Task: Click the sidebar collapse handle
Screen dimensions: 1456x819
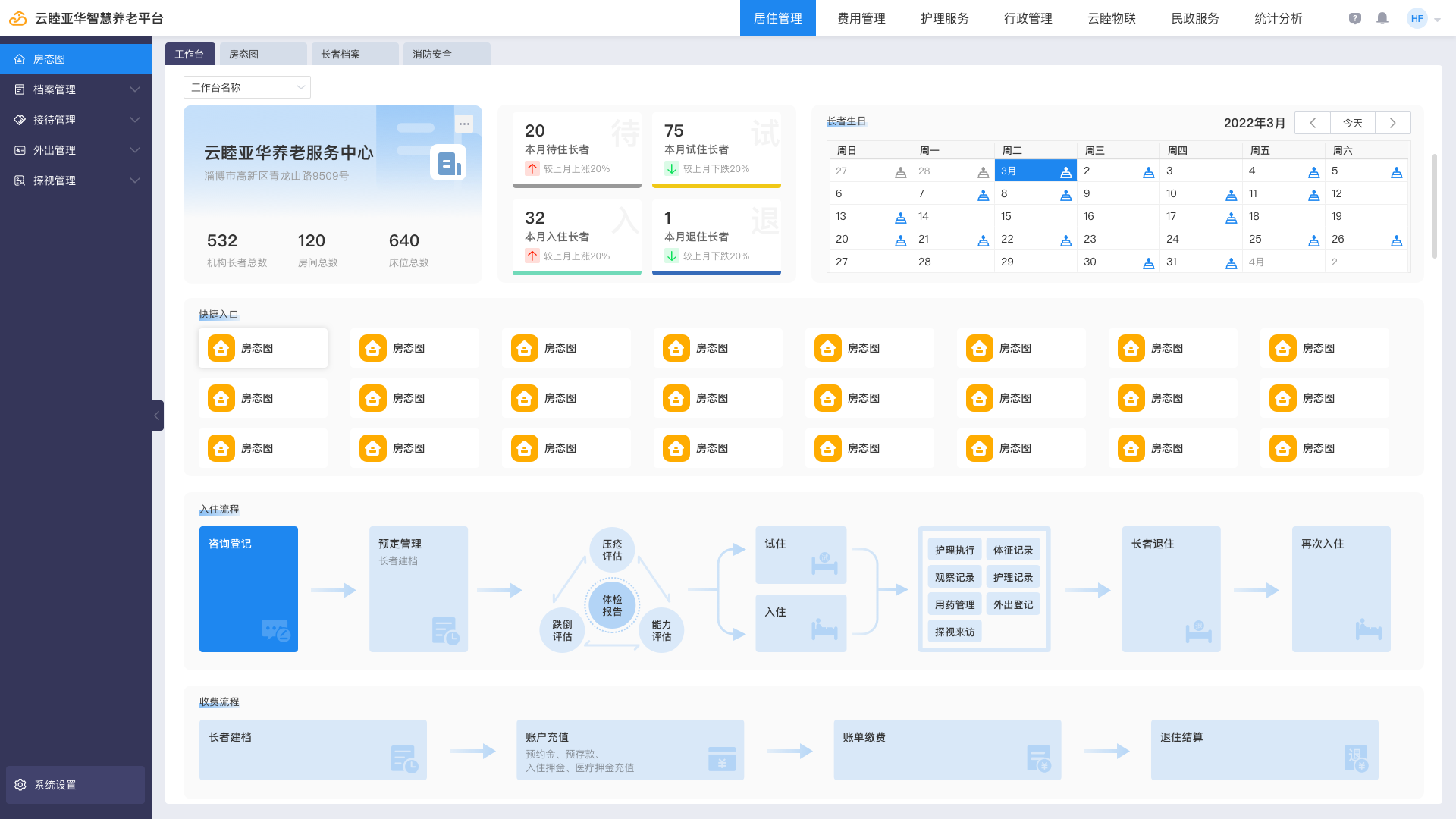Action: click(157, 416)
